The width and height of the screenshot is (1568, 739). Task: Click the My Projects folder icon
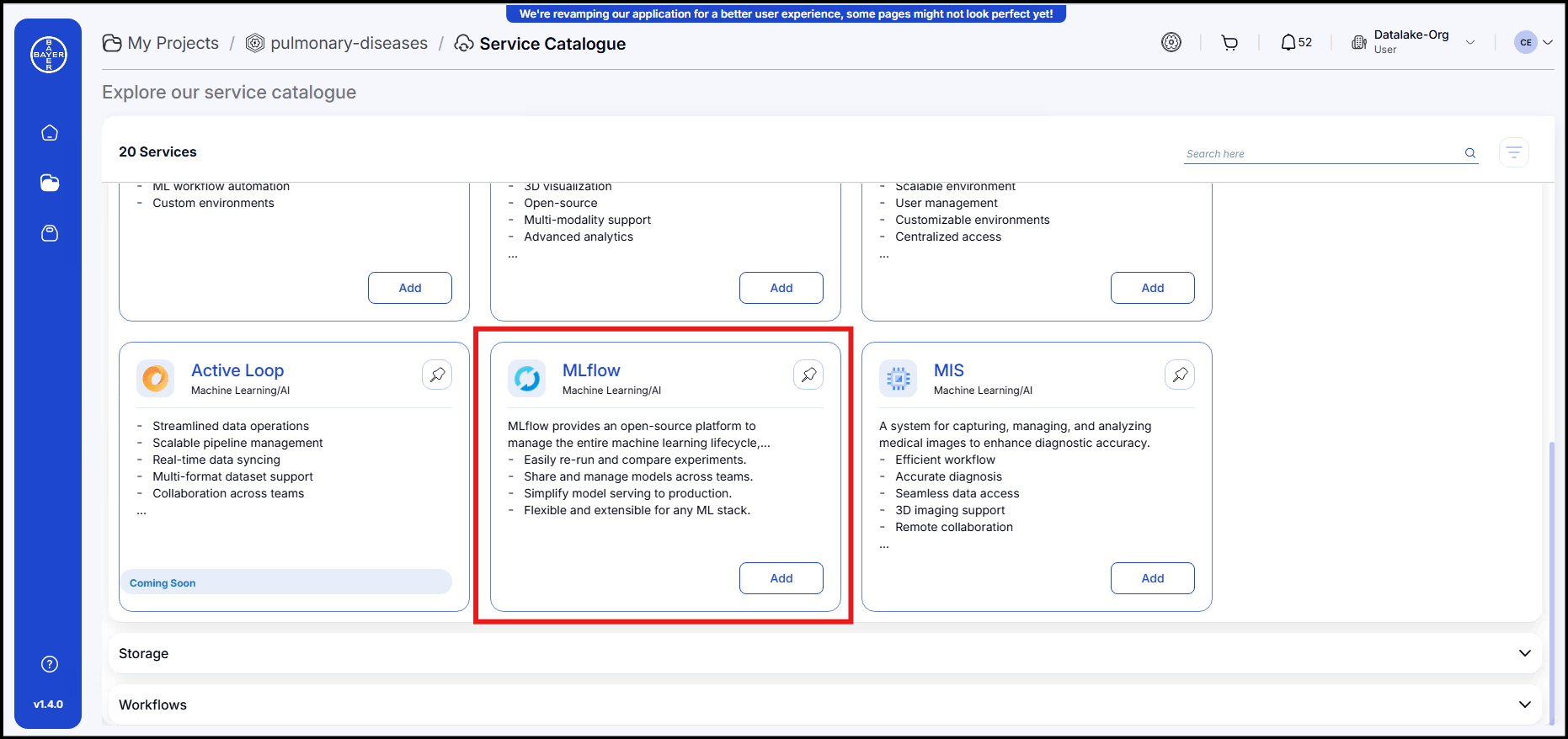point(112,43)
